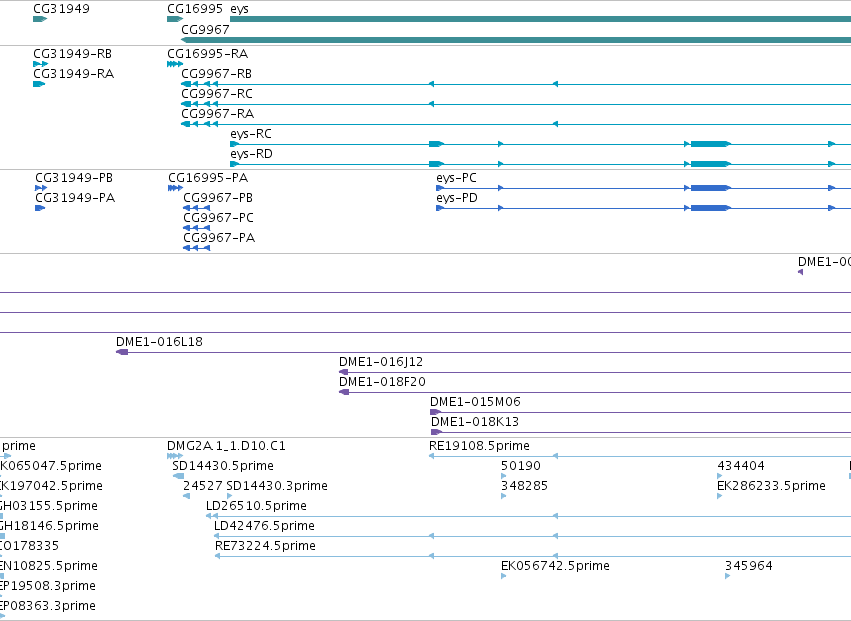Viewport: 851px width, 621px height.
Task: Click the RE19108.5prime EST label
Action: click(479, 446)
